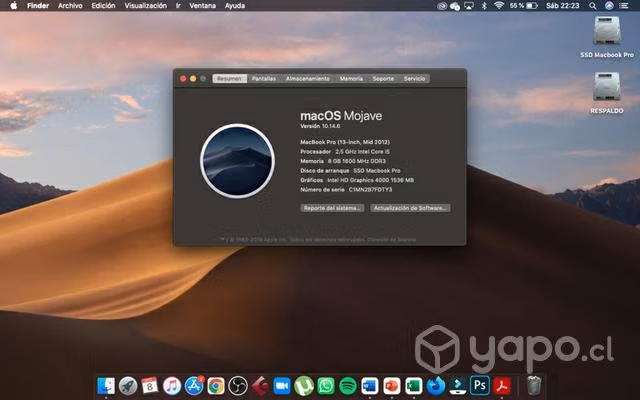Open Finder from the Dock
640x400 pixels.
tap(106, 385)
